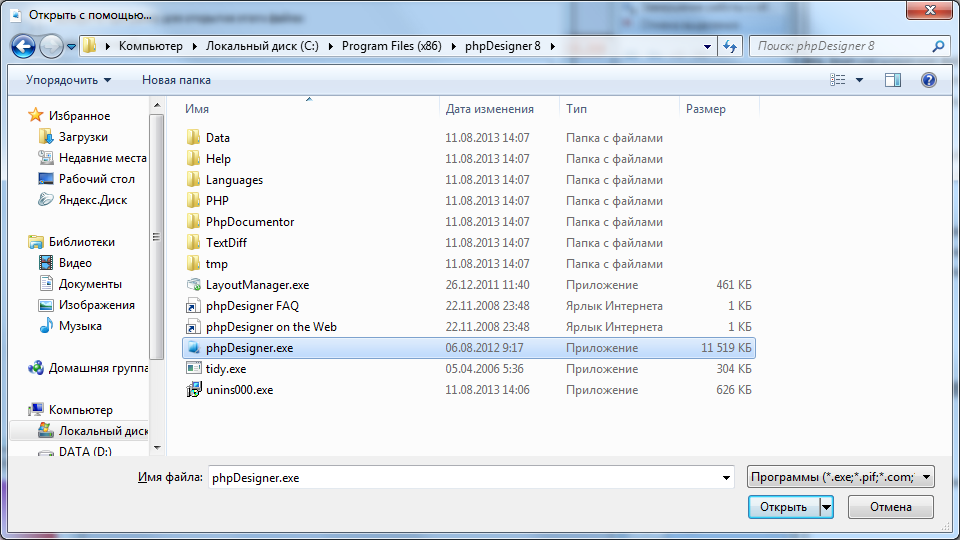
Task: Click the unins000.exe uninstaller icon
Action: 193,389
